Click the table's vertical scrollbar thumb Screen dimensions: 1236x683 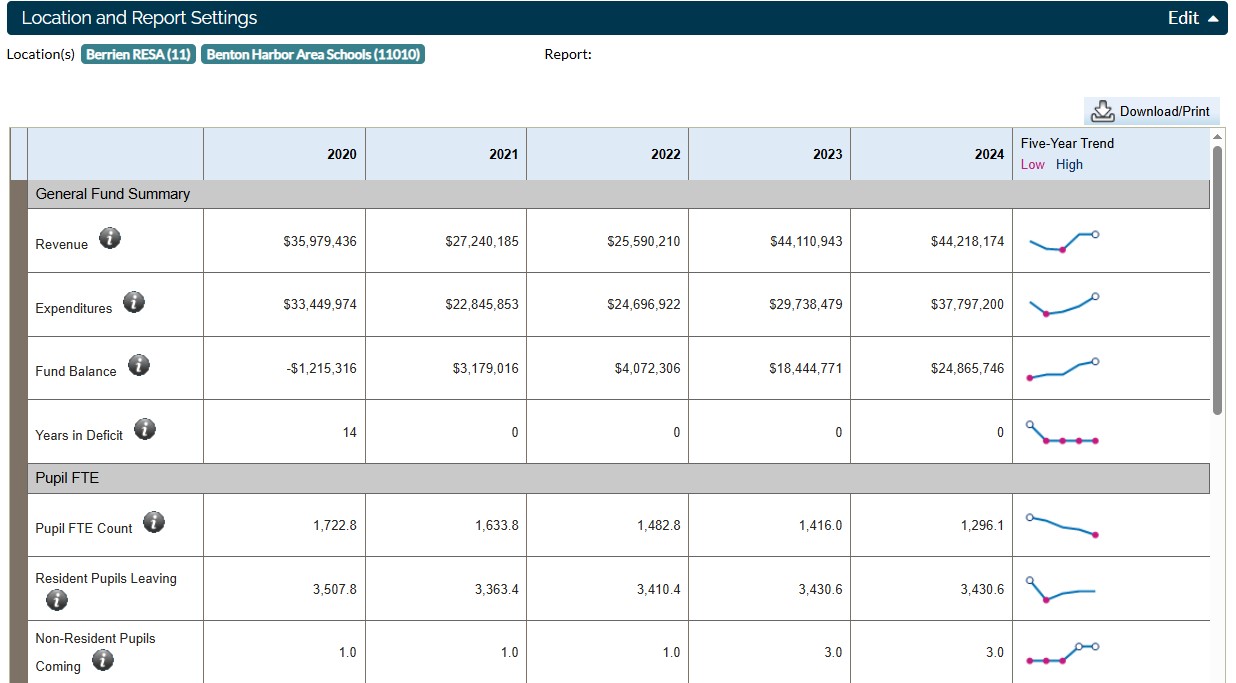click(x=1217, y=280)
